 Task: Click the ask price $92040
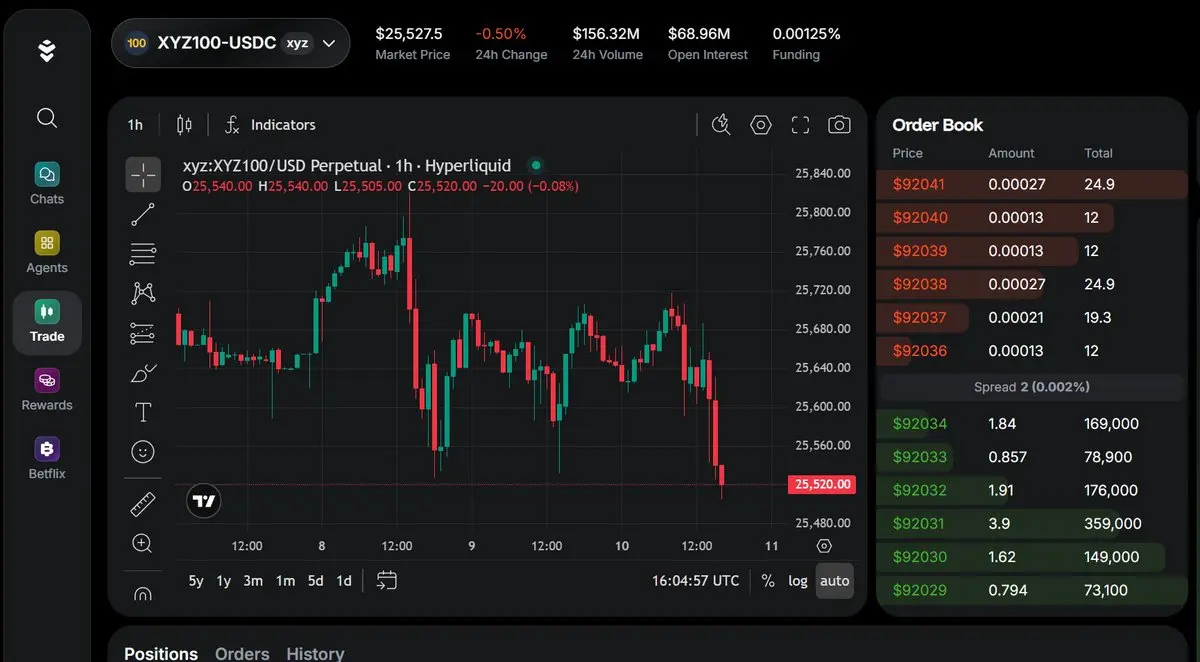pyautogui.click(x=919, y=217)
